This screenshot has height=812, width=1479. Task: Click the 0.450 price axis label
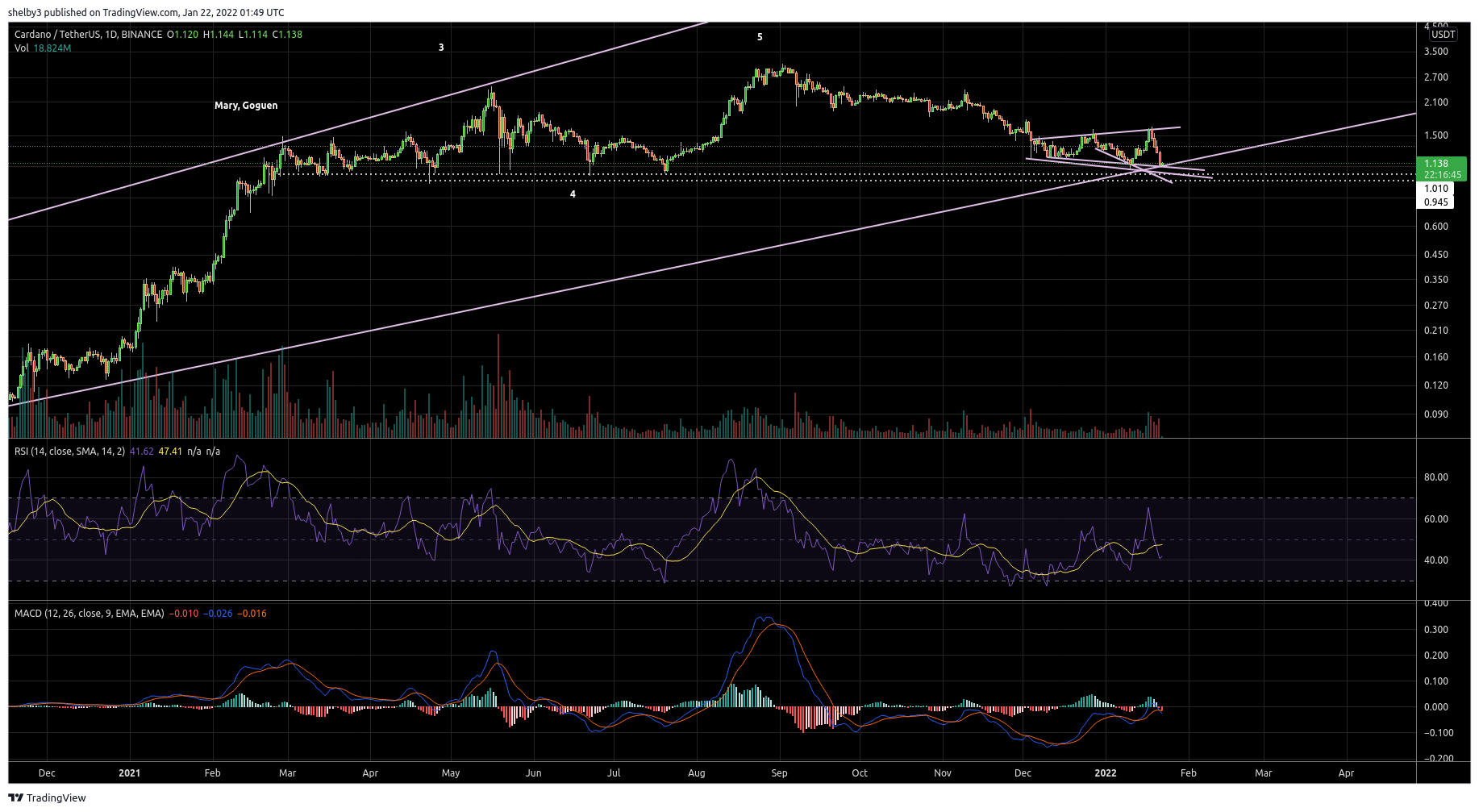click(x=1436, y=255)
